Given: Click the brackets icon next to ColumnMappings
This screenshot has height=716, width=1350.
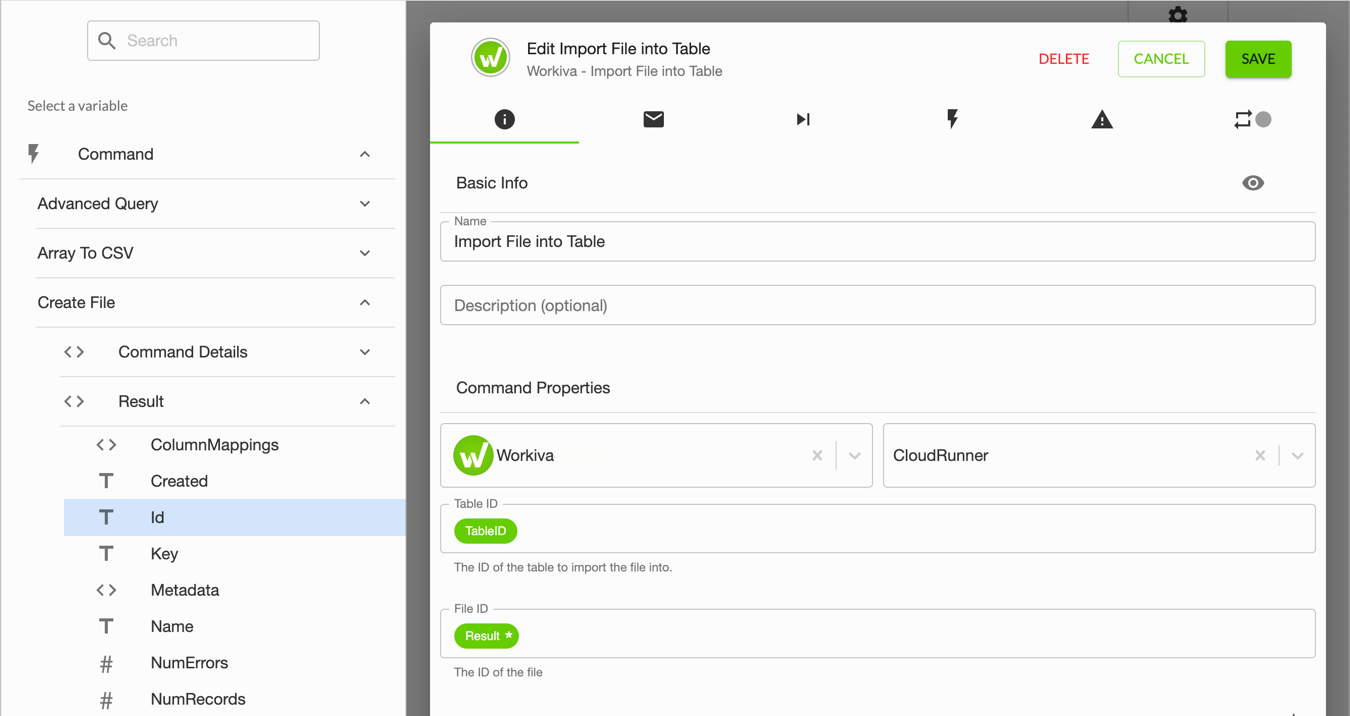Looking at the screenshot, I should 106,445.
